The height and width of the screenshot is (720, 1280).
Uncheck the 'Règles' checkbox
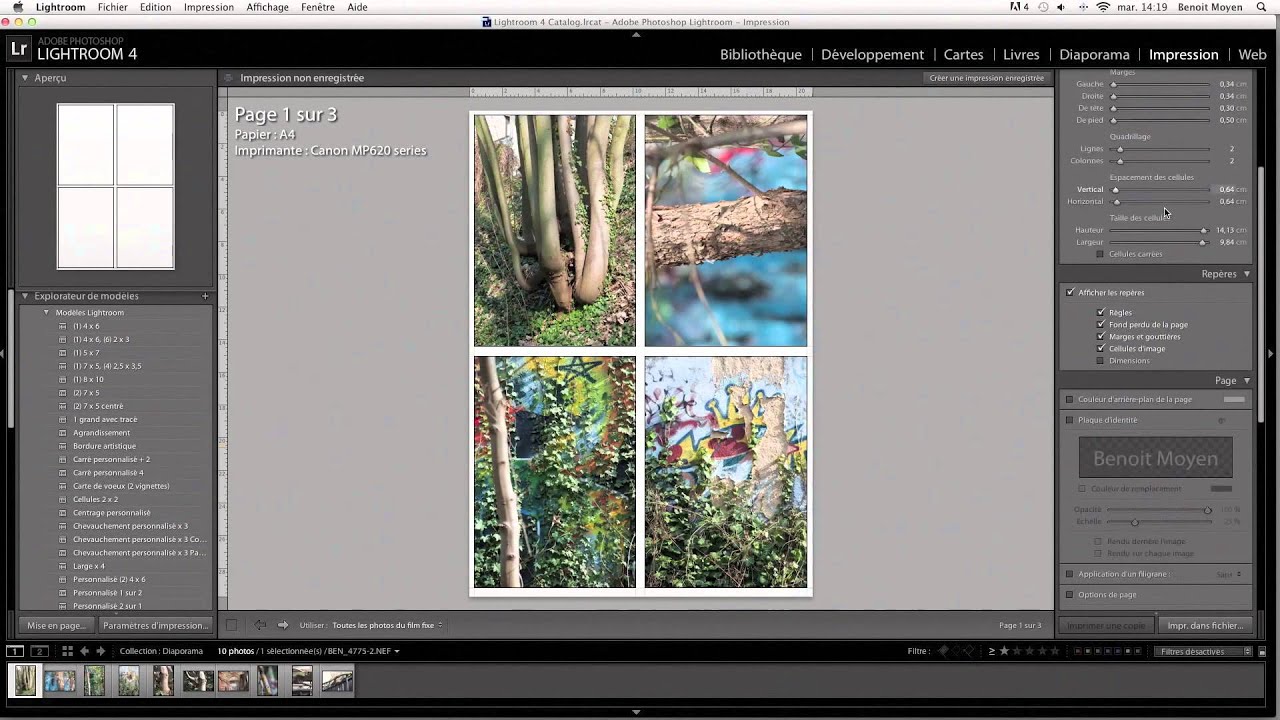[x=1101, y=312]
